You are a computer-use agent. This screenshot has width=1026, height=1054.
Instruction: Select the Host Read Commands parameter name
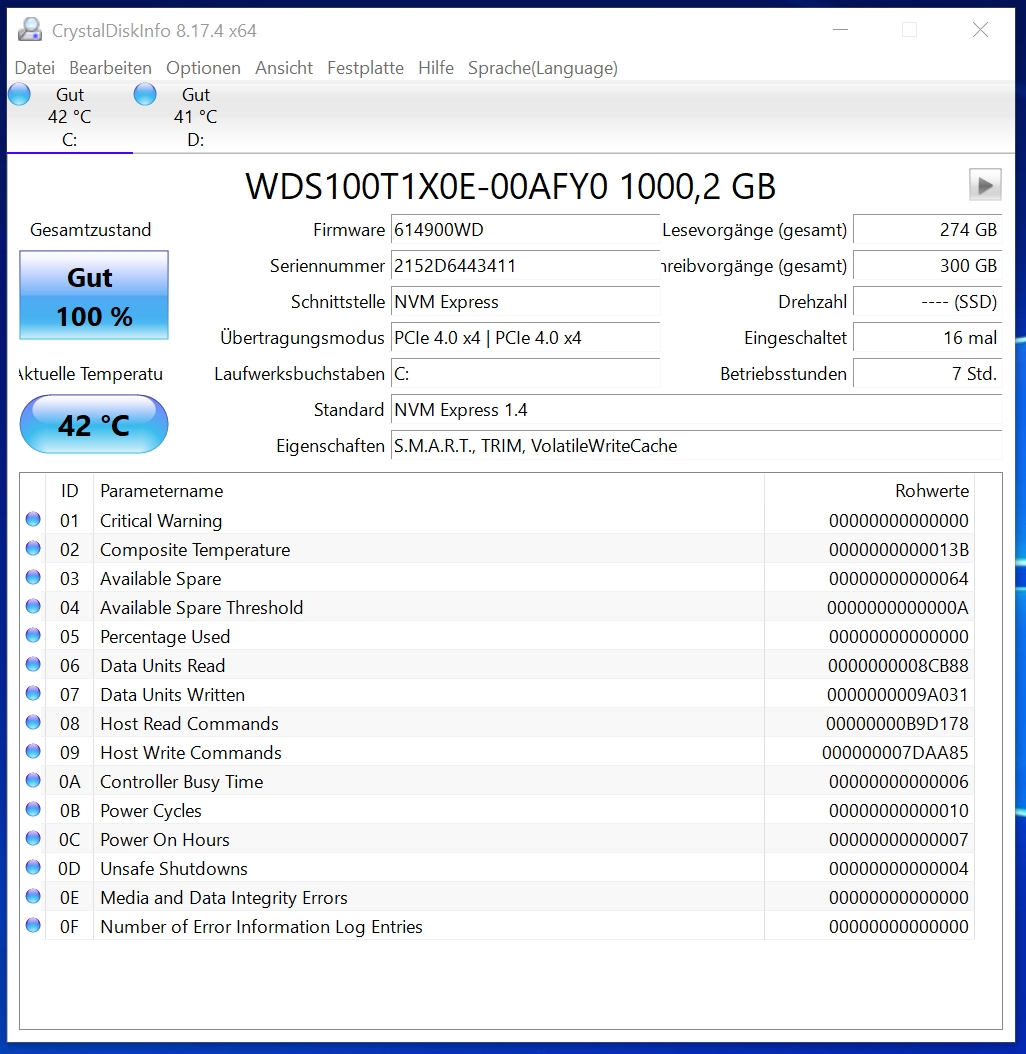click(190, 723)
